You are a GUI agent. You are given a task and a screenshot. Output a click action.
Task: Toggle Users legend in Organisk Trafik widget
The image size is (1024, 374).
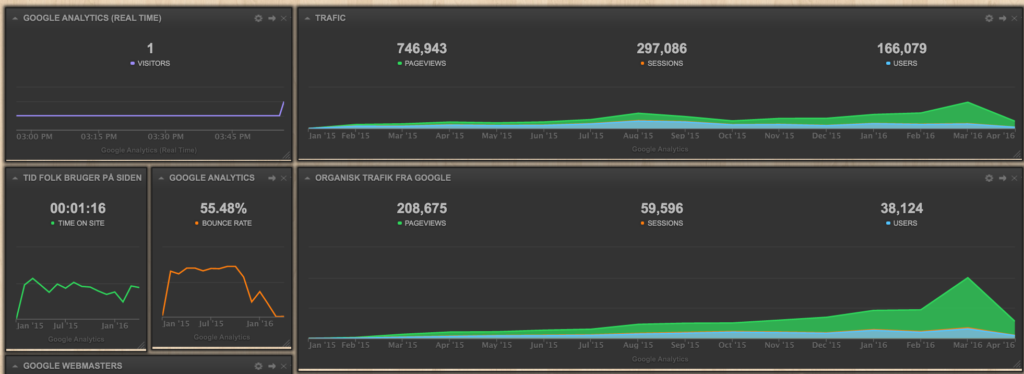901,223
